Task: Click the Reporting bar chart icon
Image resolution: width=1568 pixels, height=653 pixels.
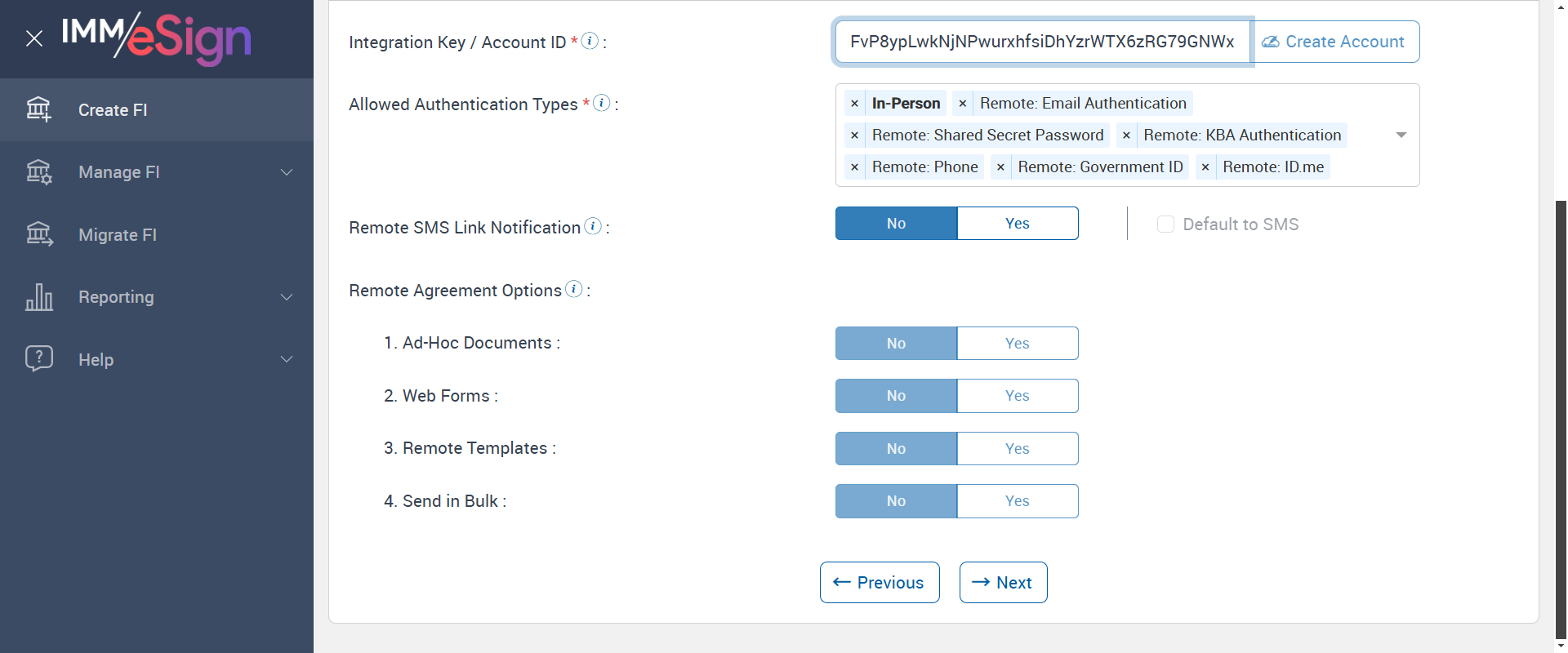Action: point(38,297)
